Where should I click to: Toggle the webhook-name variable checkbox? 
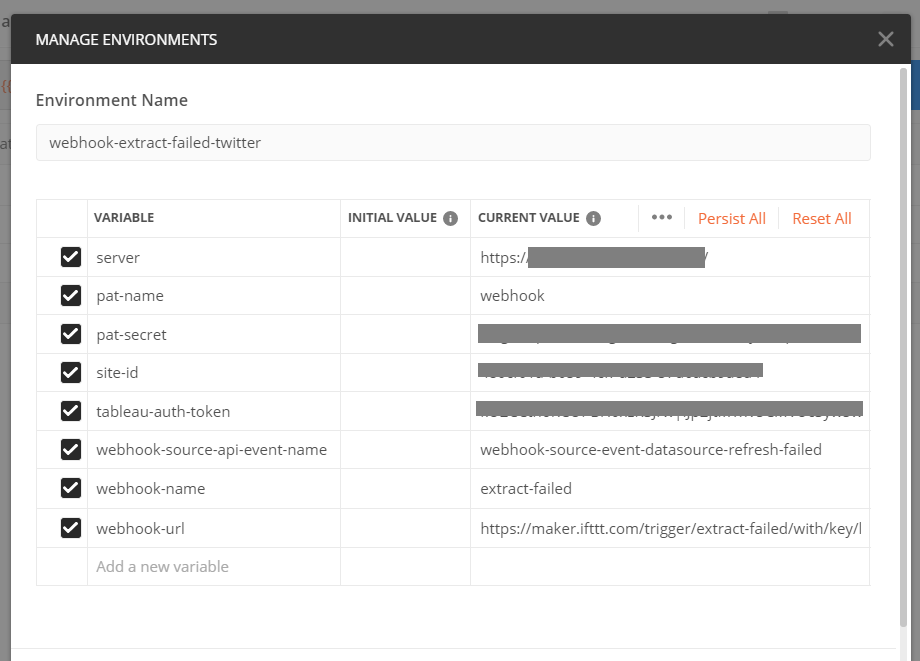tap(71, 489)
